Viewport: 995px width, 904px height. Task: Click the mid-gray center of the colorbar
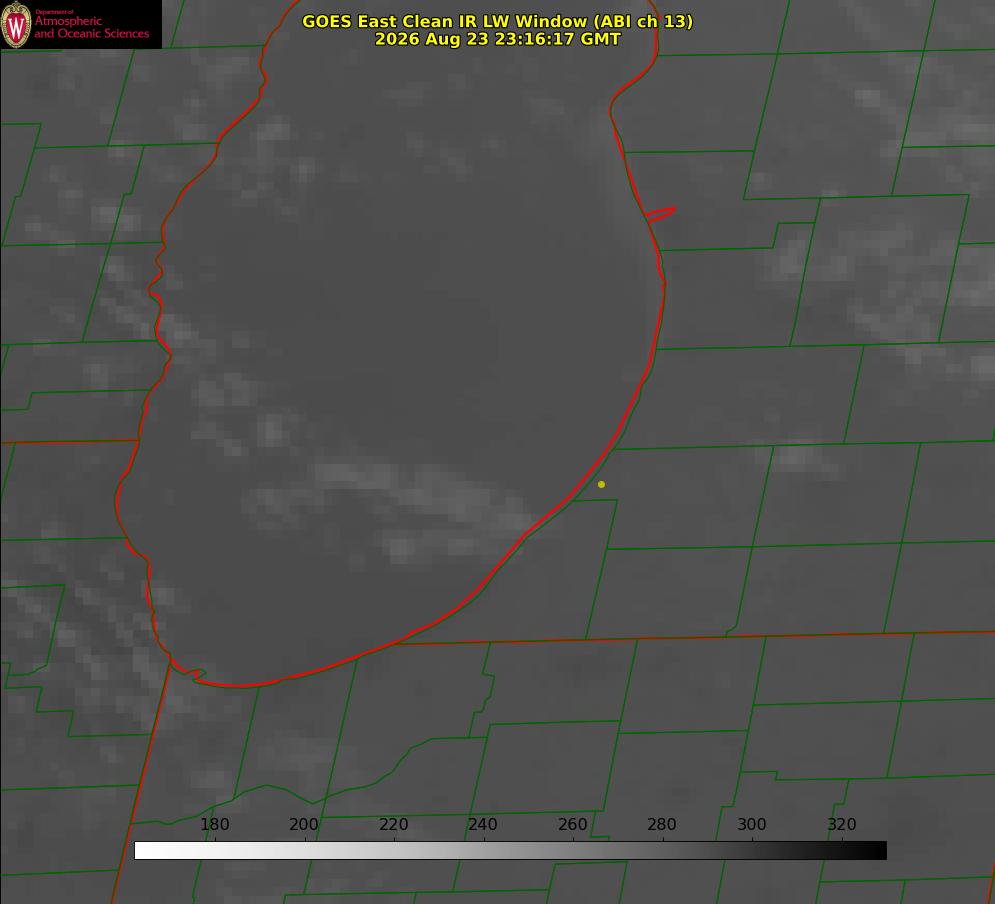pos(510,851)
